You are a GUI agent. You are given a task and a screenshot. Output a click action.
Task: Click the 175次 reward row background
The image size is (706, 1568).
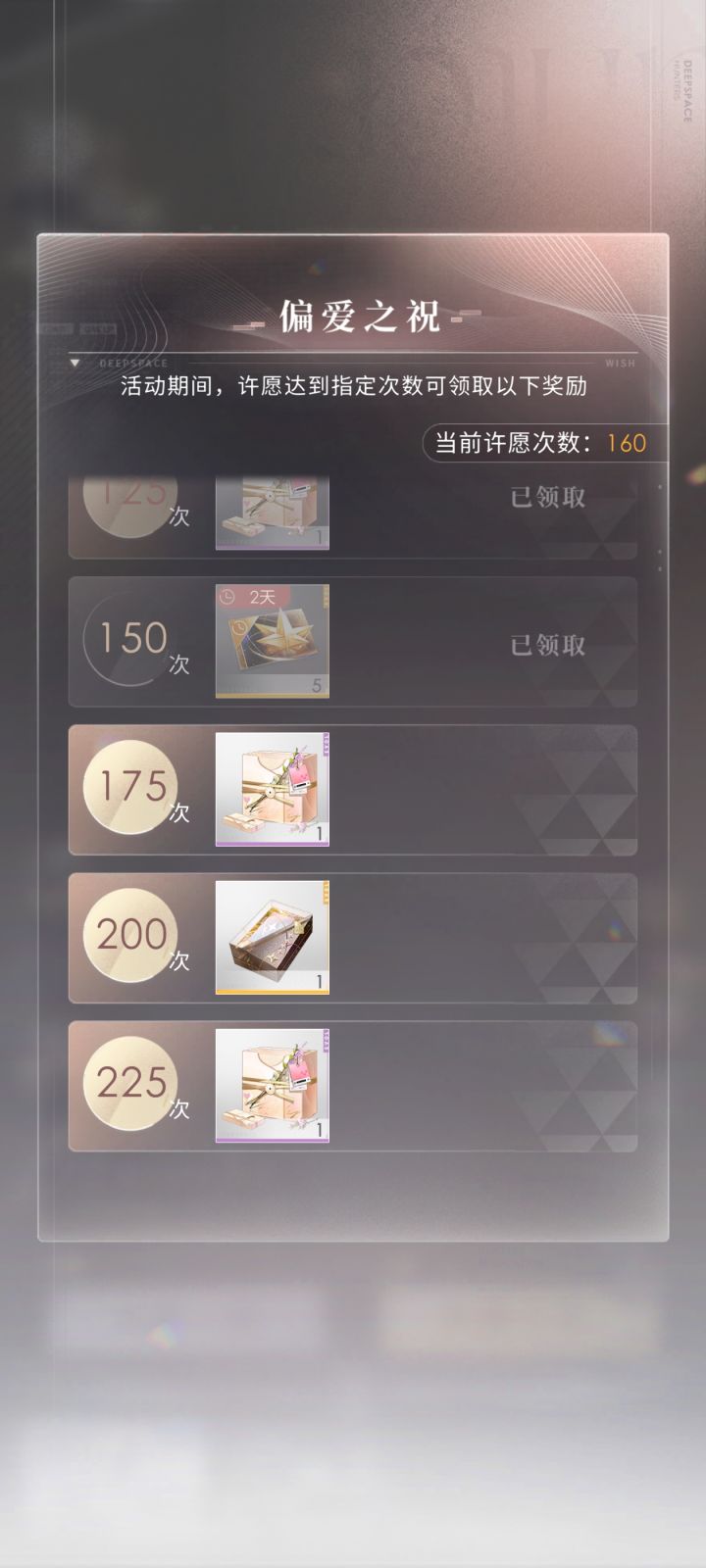point(353,790)
